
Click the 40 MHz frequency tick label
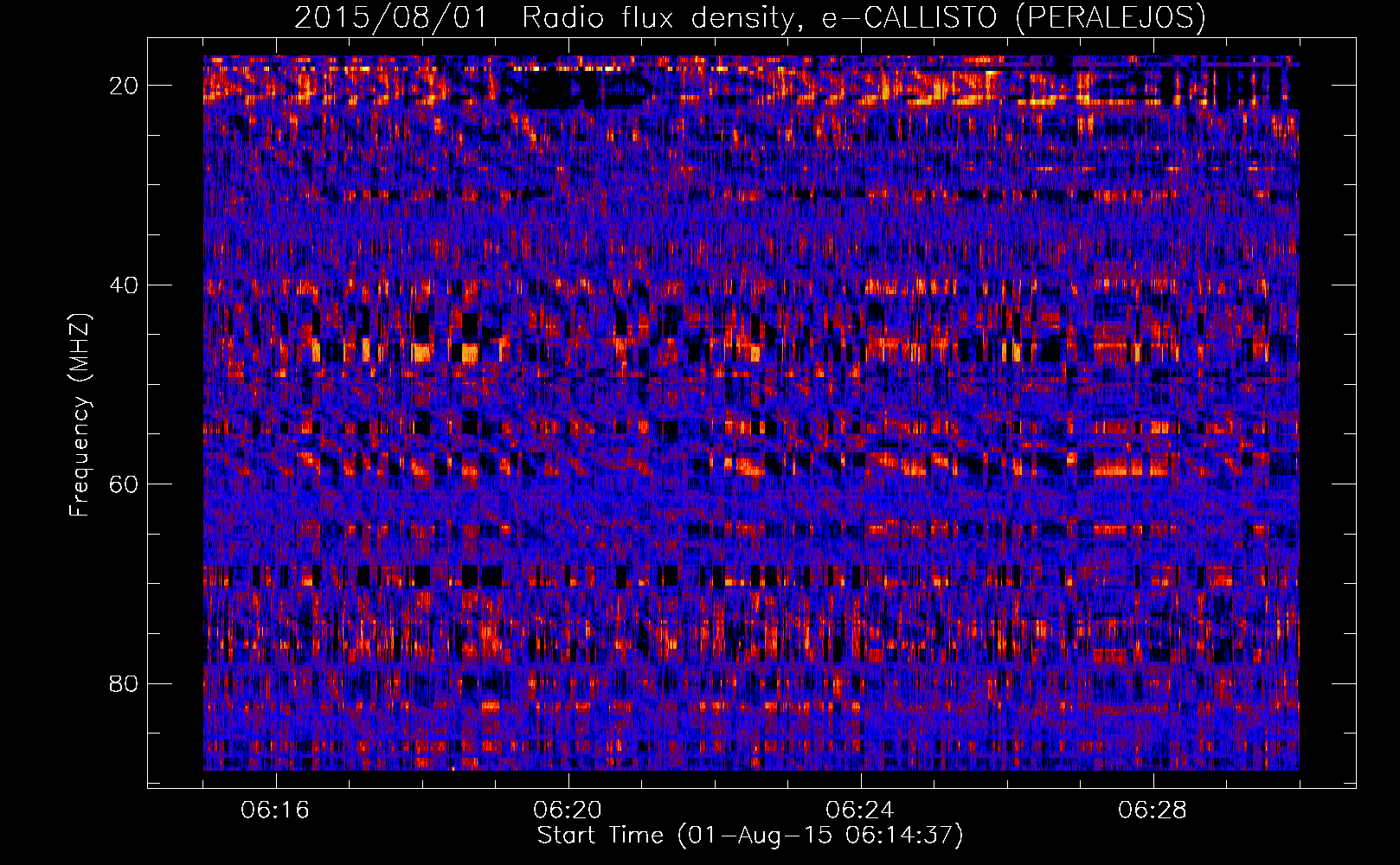click(x=124, y=285)
